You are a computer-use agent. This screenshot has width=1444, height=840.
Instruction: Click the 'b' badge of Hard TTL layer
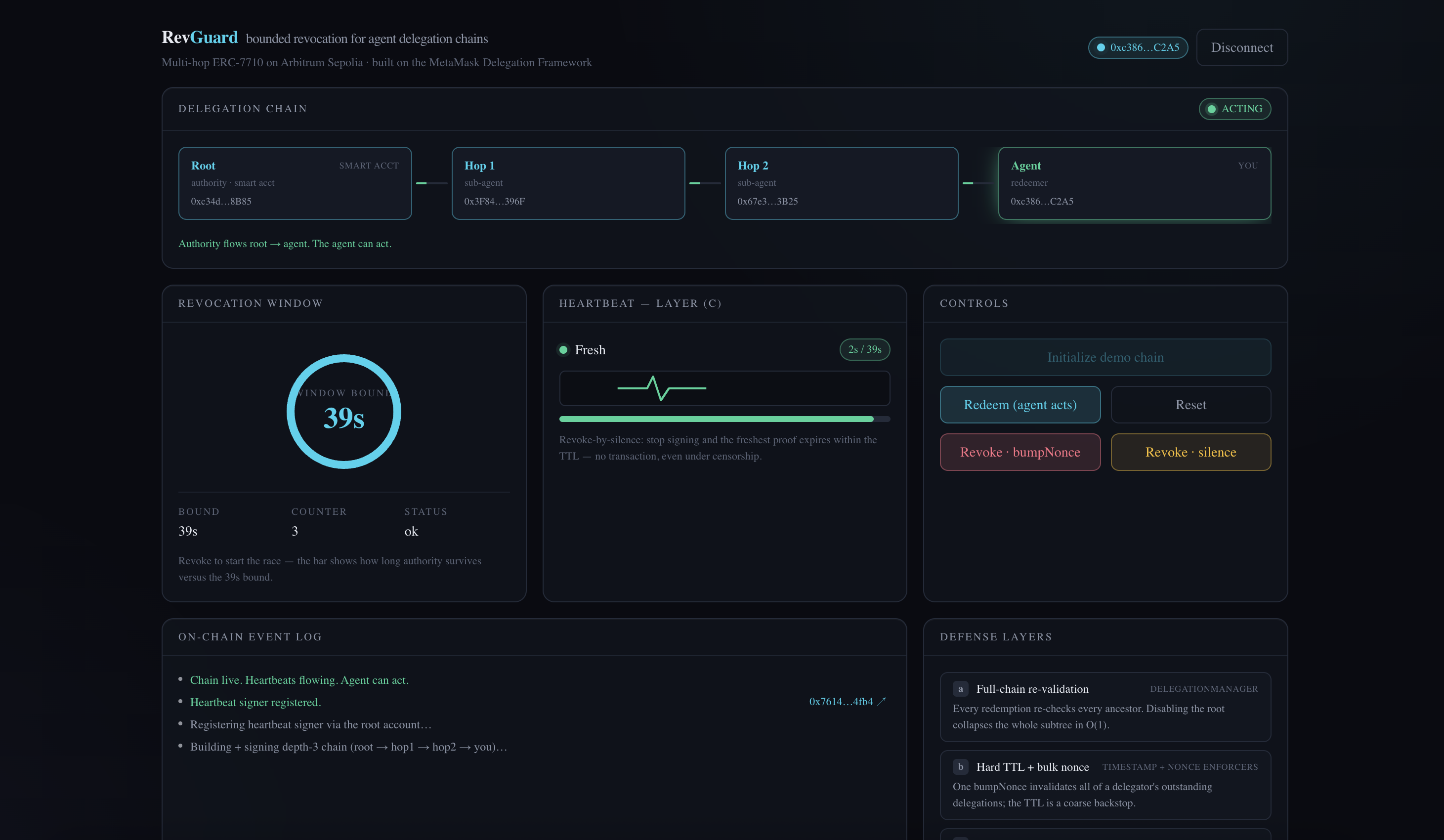point(960,767)
